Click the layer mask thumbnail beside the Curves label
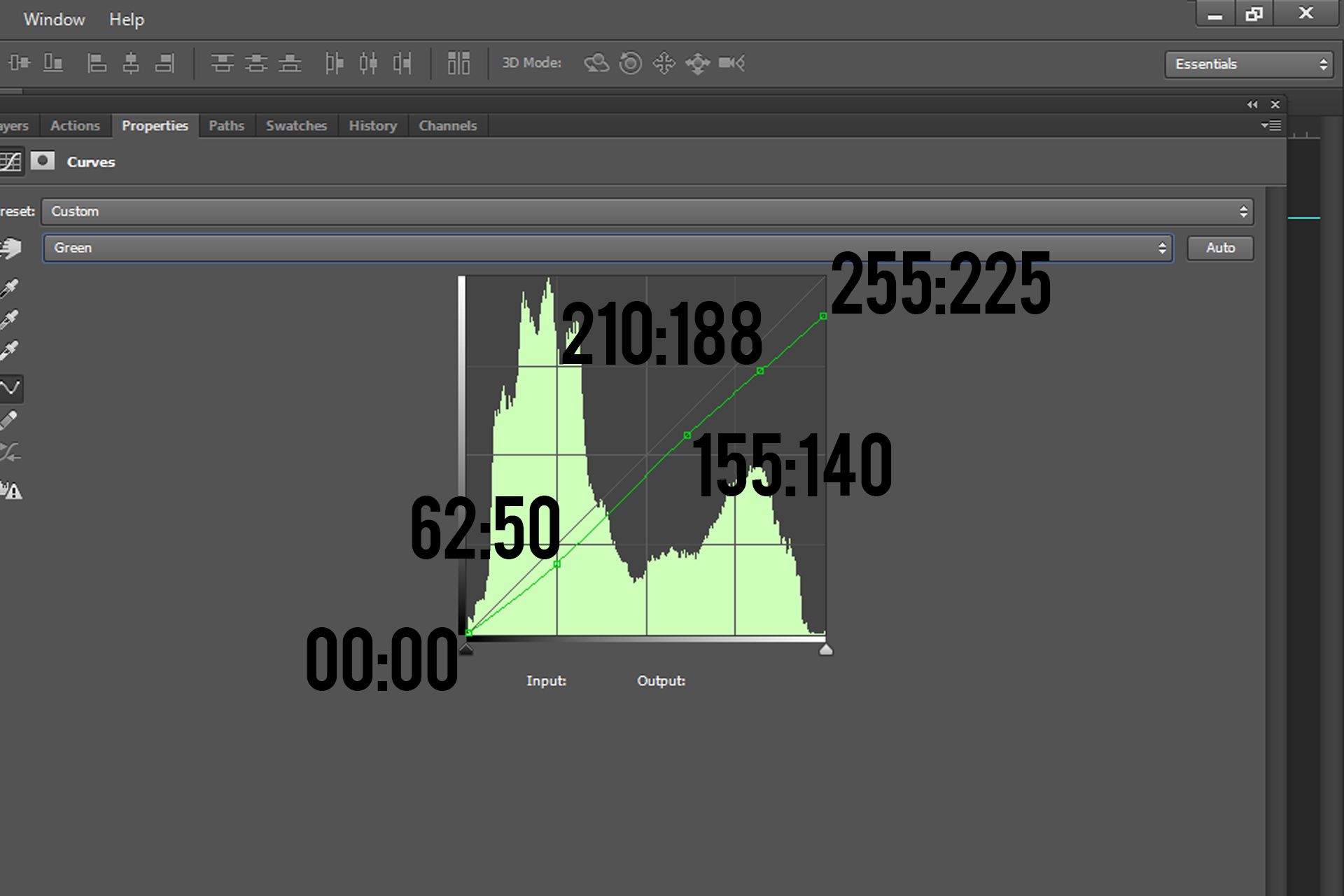The width and height of the screenshot is (1344, 896). click(x=43, y=161)
